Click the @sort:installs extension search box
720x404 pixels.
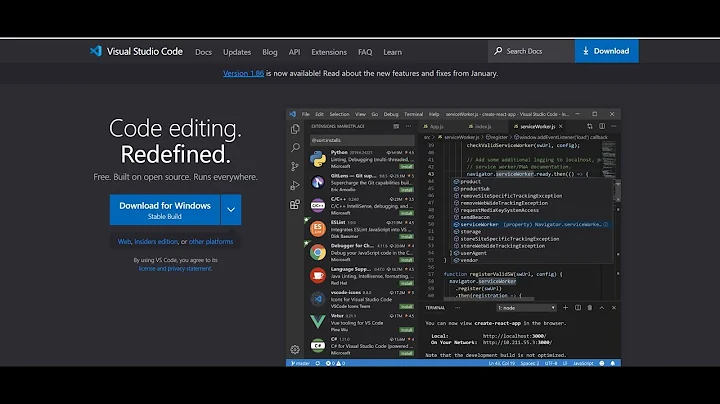point(362,140)
